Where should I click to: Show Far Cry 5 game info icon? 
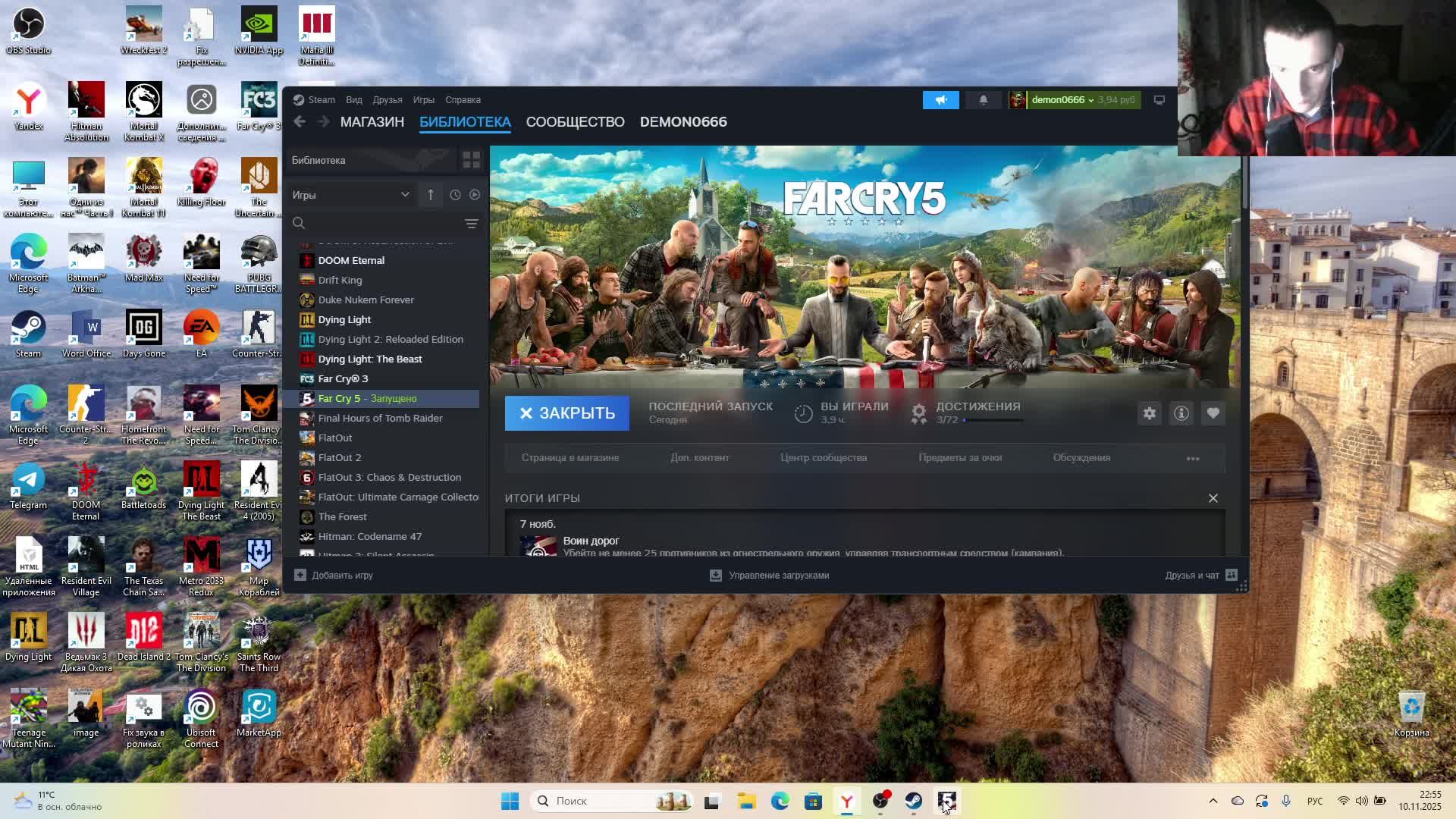(x=1181, y=413)
